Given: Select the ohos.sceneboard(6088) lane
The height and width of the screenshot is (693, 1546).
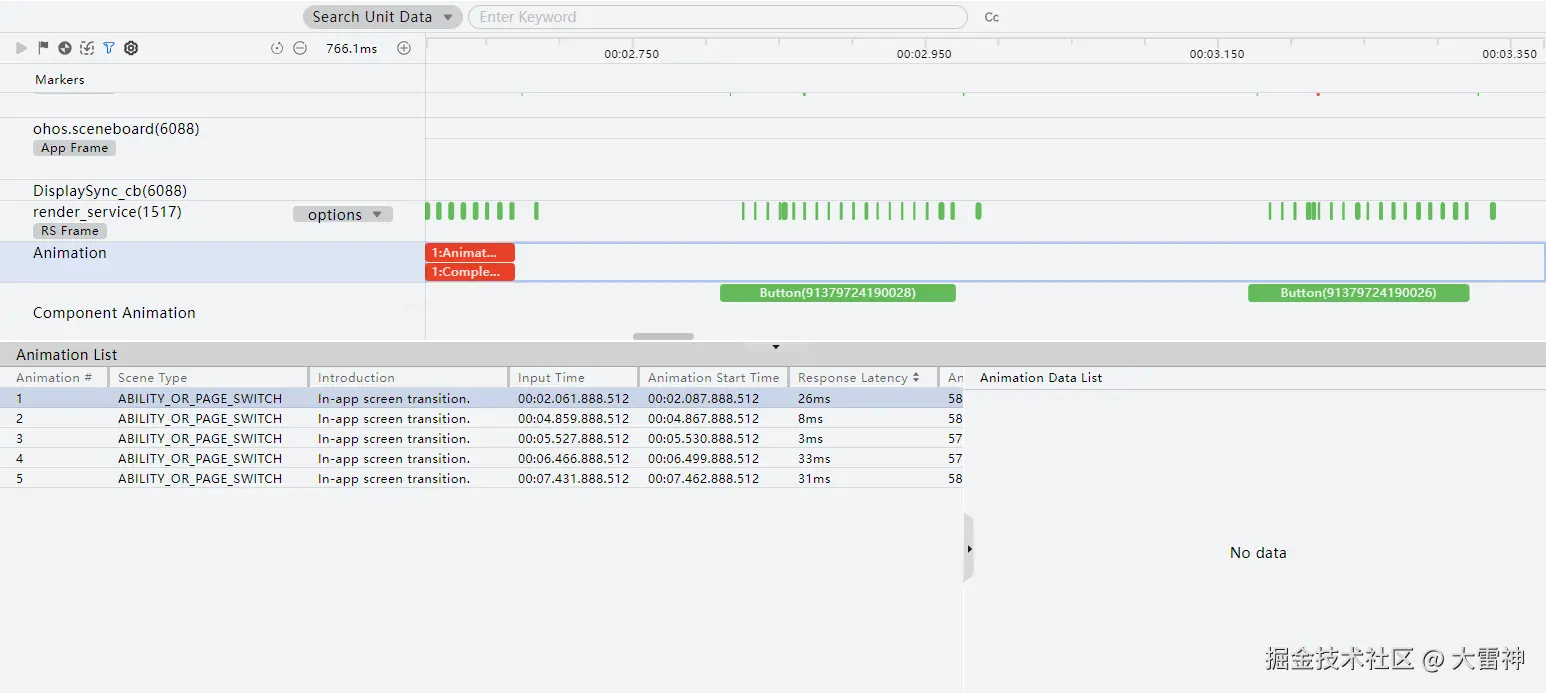Looking at the screenshot, I should (x=116, y=128).
